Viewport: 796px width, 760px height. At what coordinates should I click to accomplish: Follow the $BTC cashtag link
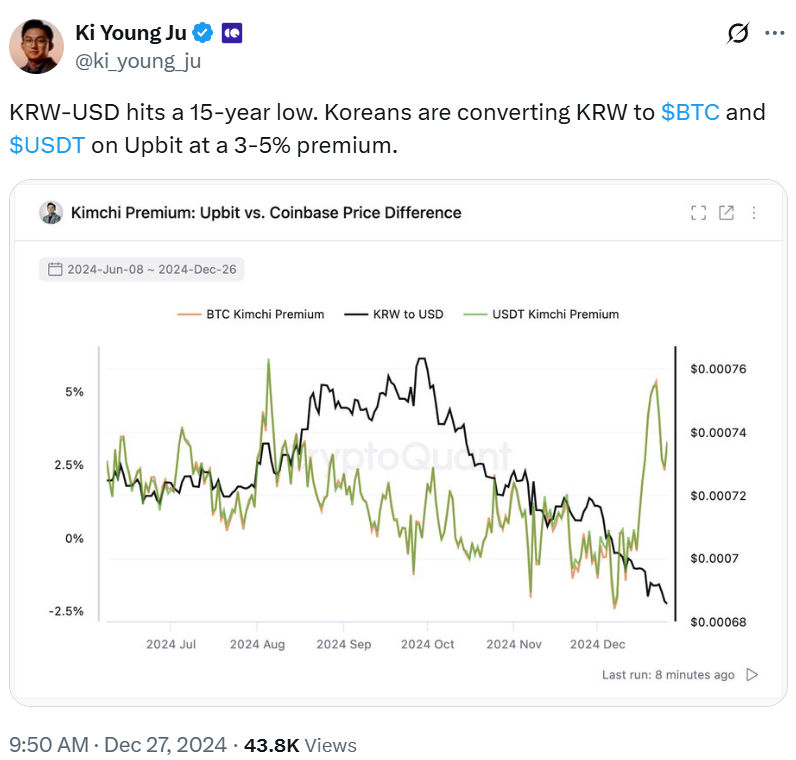tap(690, 112)
